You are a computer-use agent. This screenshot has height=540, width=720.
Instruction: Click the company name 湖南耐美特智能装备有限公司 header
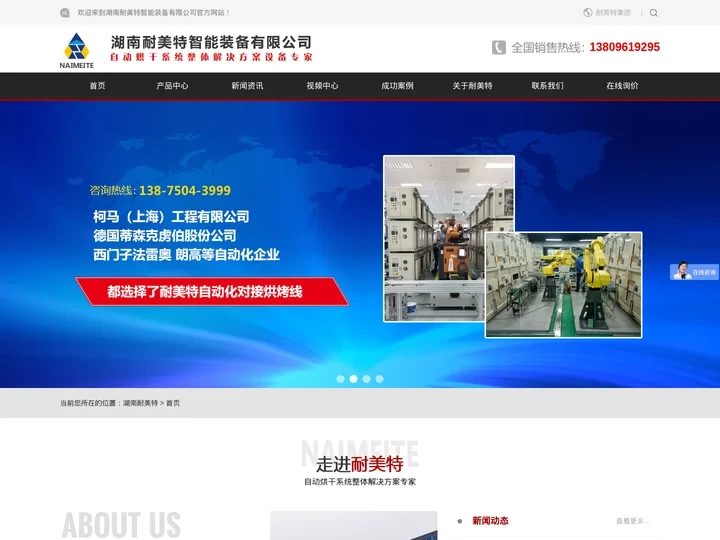pos(211,42)
